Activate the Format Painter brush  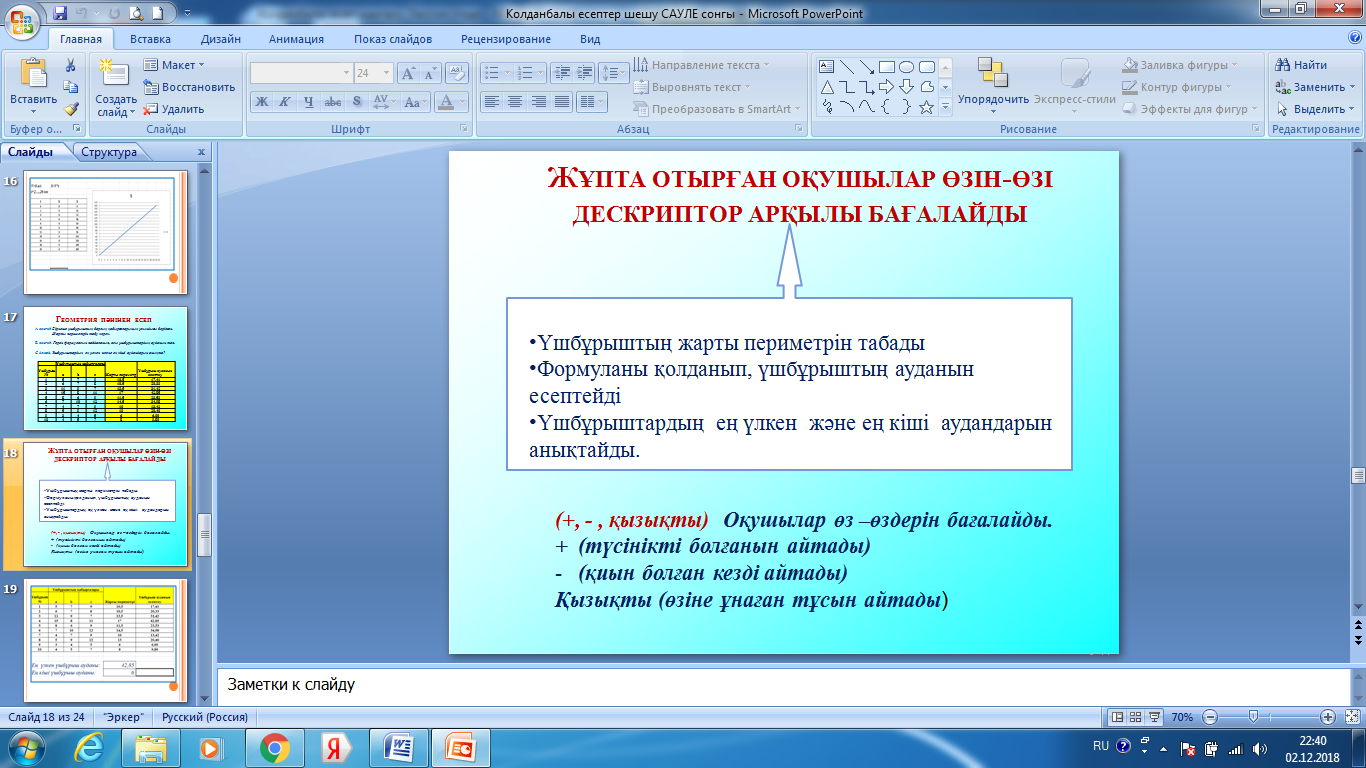coord(71,109)
